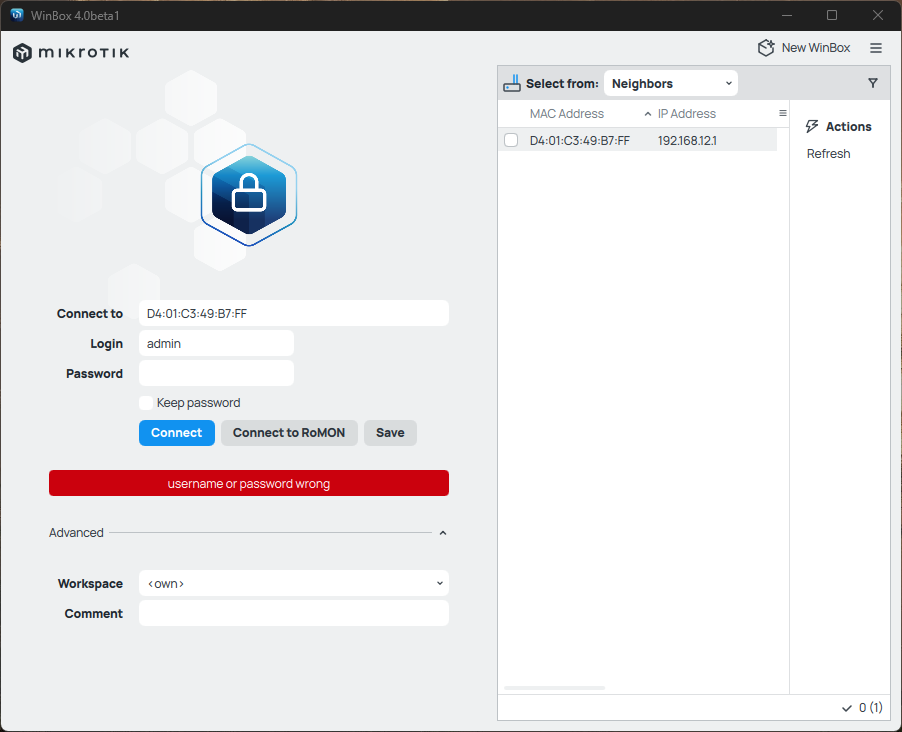
Task: Click the Connect to address field
Action: 293,314
